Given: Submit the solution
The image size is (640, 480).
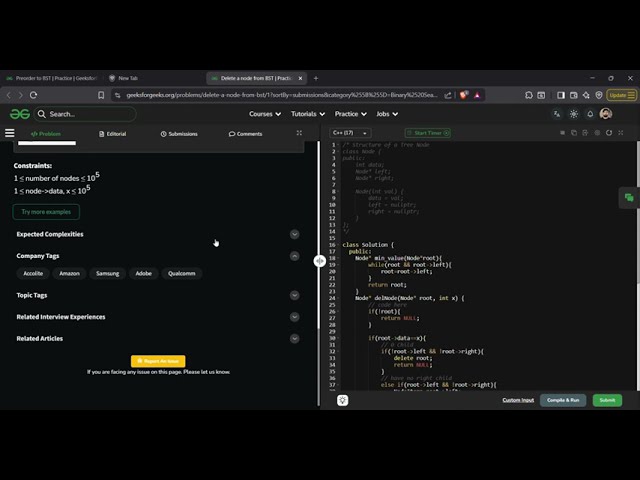Looking at the screenshot, I should [x=607, y=400].
